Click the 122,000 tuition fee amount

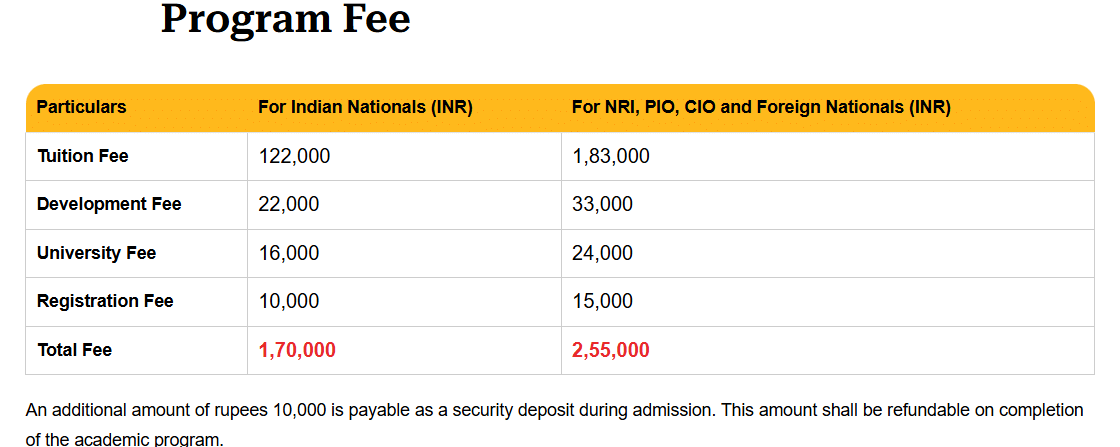point(294,156)
